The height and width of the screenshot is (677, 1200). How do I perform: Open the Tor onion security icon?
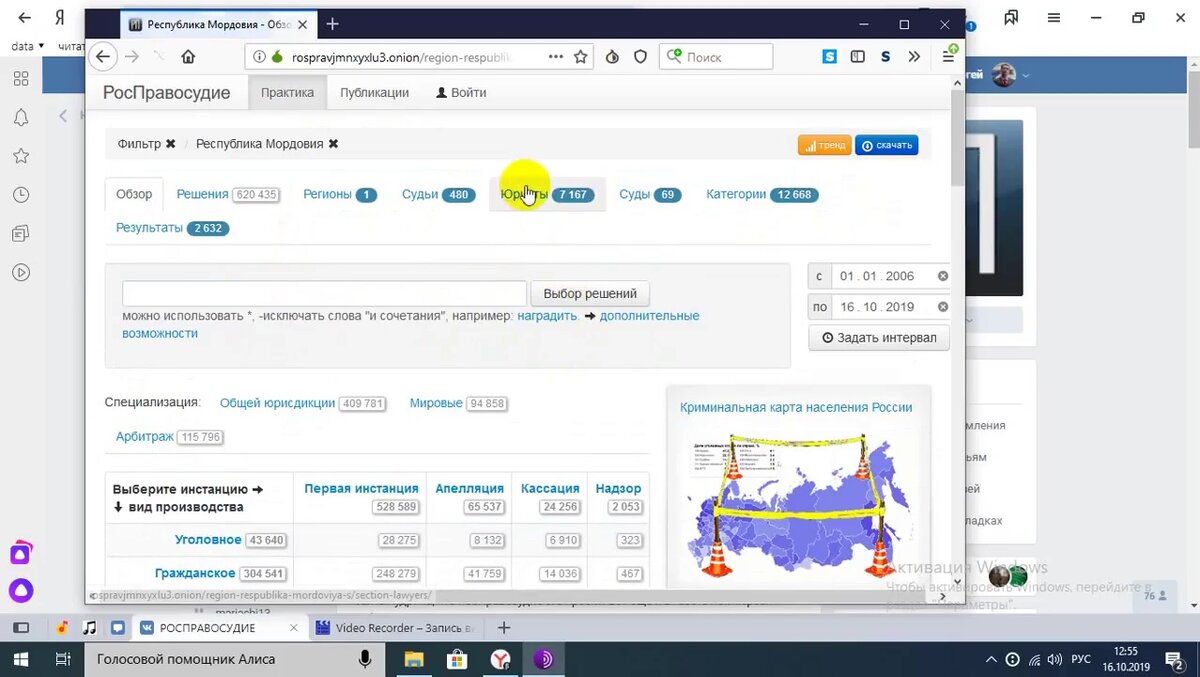click(x=612, y=57)
